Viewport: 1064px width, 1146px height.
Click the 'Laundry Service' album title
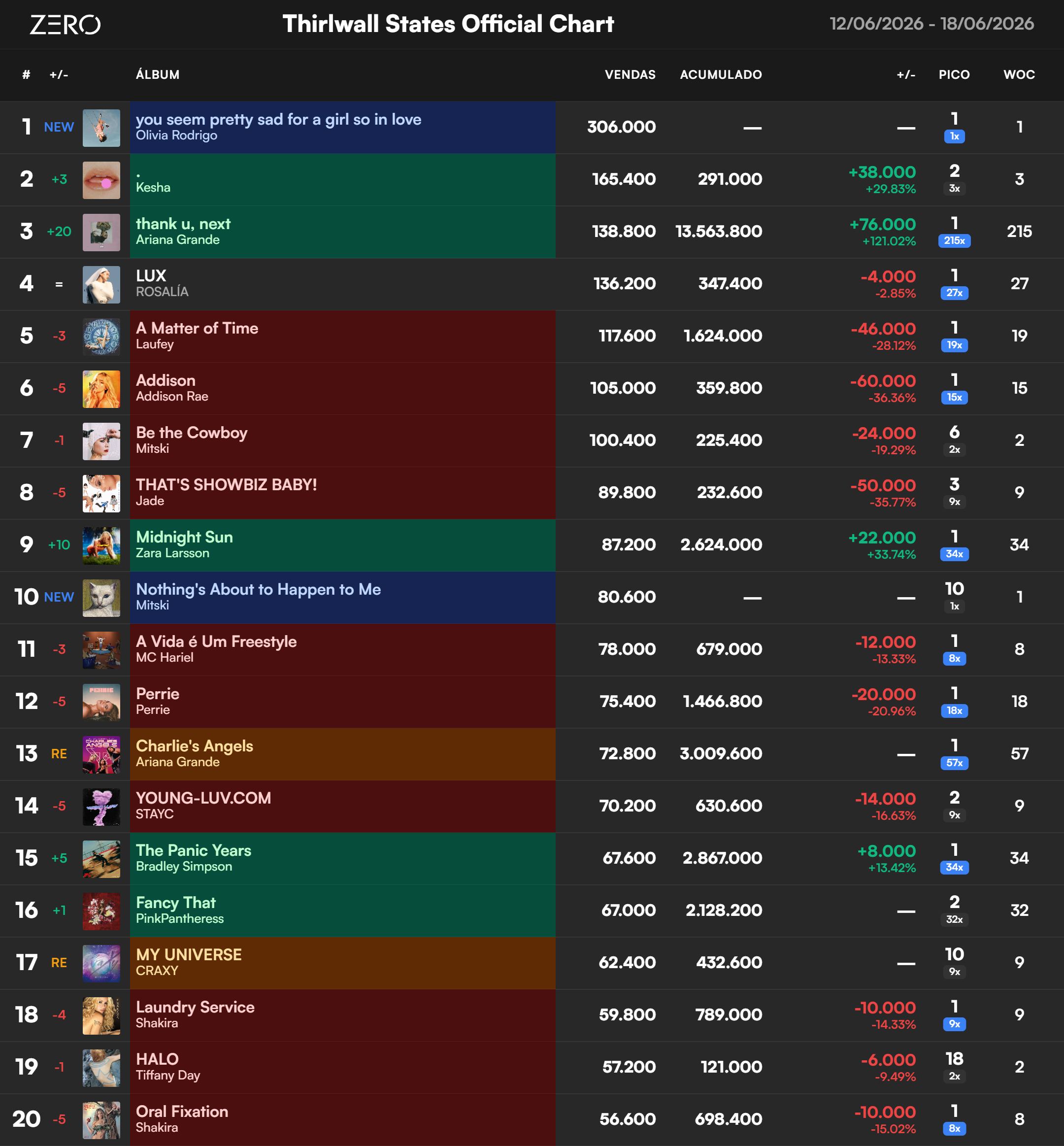click(195, 1007)
